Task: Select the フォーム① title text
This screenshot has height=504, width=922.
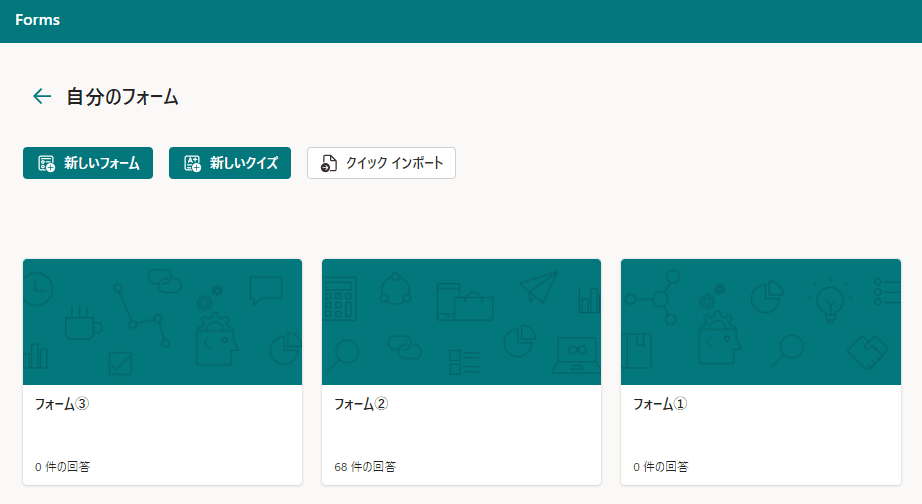Action: pyautogui.click(x=660, y=404)
